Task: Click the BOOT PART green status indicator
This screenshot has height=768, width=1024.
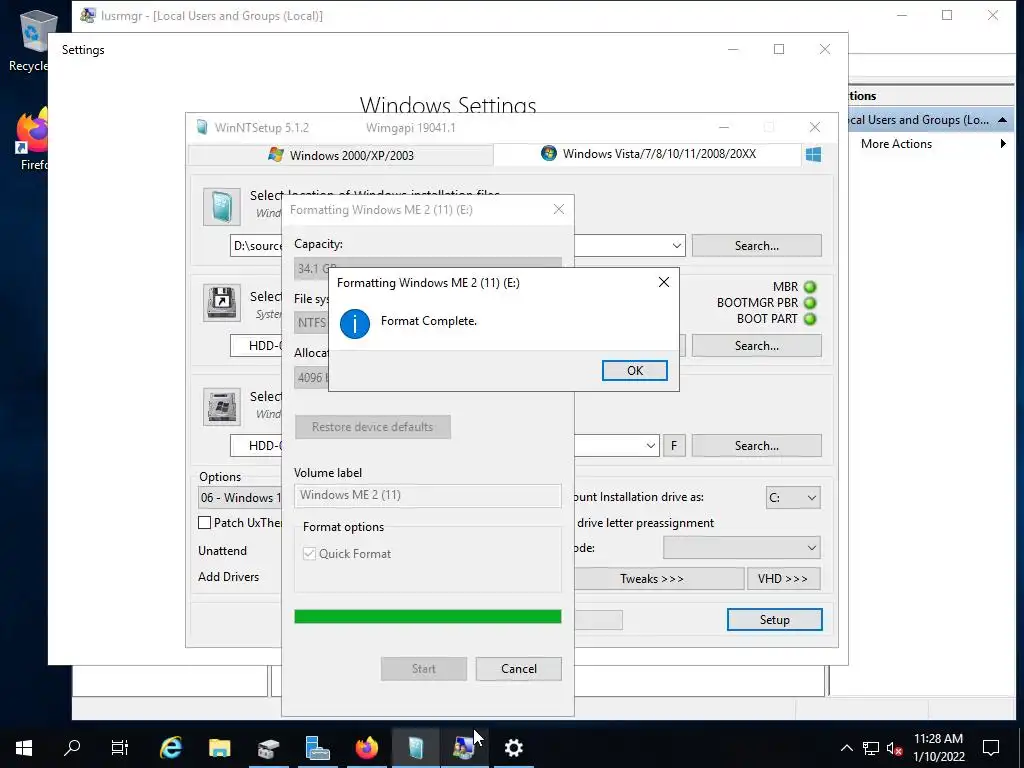Action: pyautogui.click(x=810, y=319)
